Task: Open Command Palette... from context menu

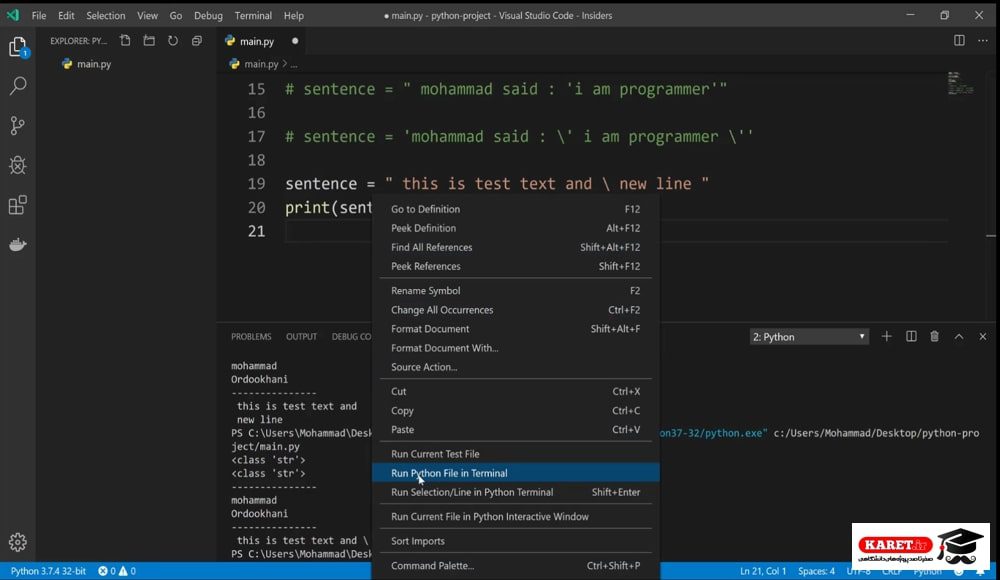Action: tap(515, 565)
